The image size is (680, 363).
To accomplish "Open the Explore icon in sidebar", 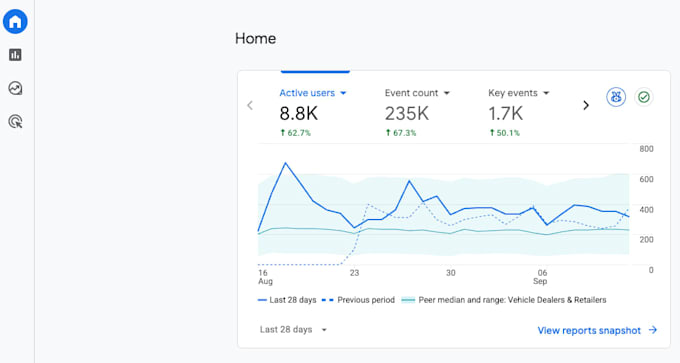I will coord(15,88).
